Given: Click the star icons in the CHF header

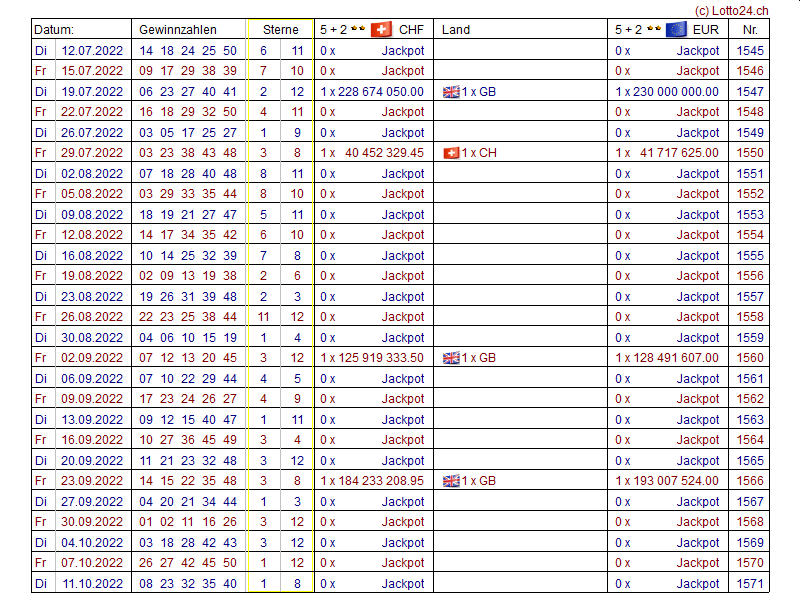Looking at the screenshot, I should [357, 30].
